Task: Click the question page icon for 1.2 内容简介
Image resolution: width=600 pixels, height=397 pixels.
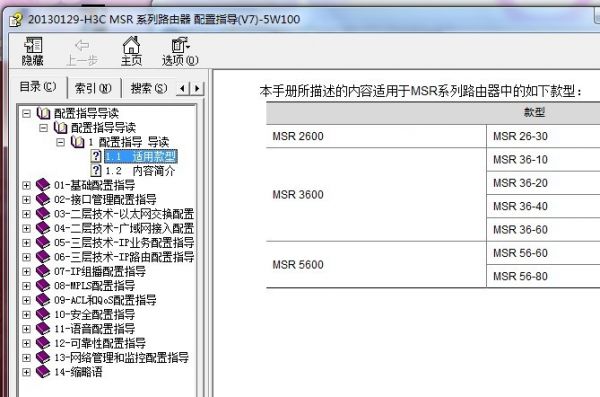Action: pyautogui.click(x=96, y=171)
